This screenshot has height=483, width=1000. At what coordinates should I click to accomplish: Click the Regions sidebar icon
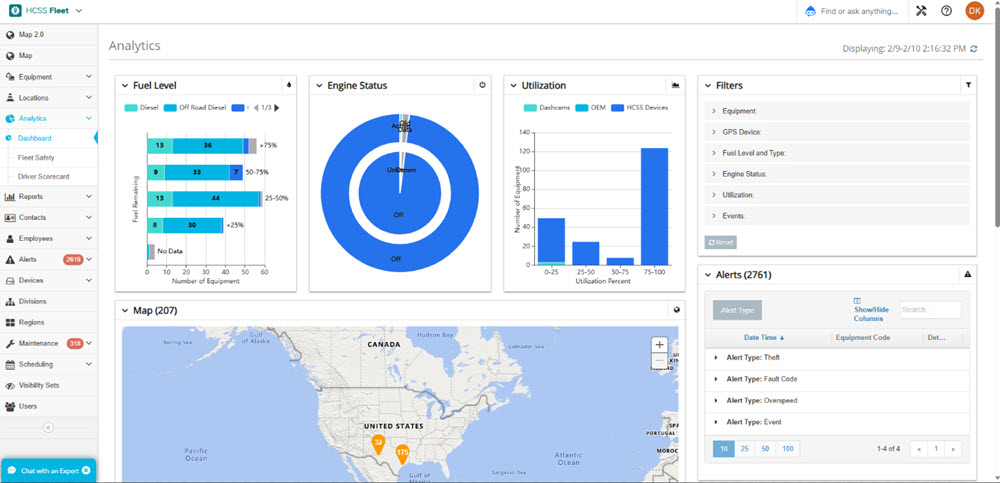[x=10, y=322]
